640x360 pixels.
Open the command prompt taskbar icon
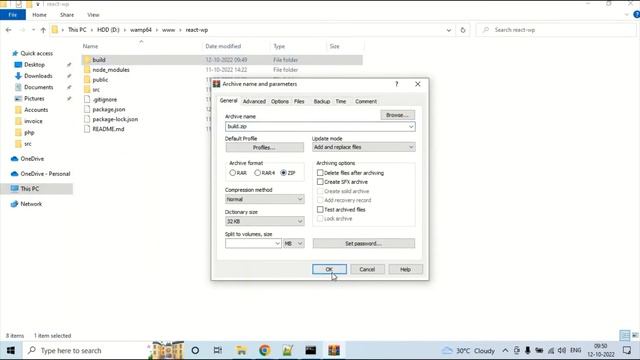coord(311,350)
